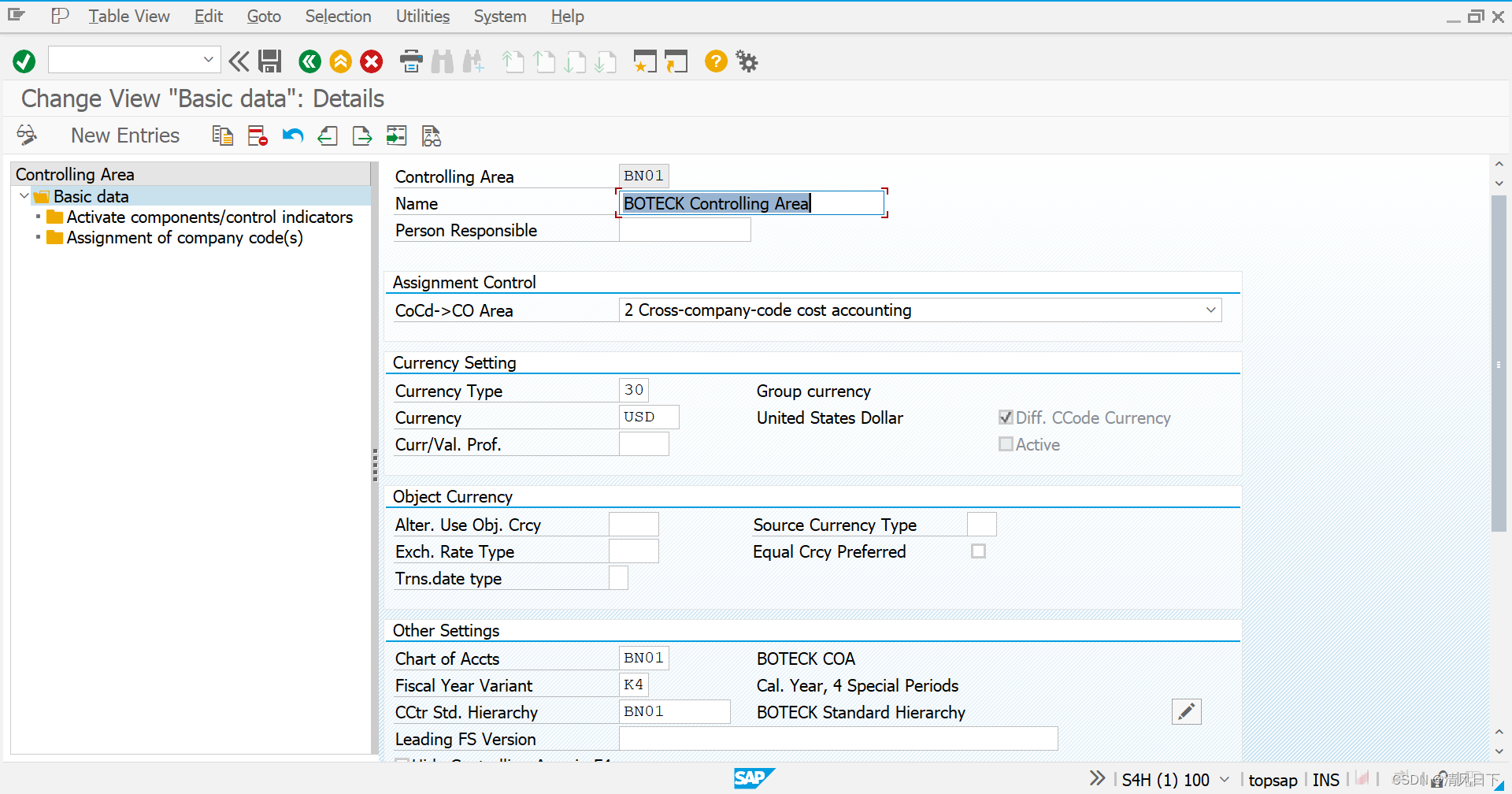Click the Generate Shortcut icon

click(x=676, y=61)
